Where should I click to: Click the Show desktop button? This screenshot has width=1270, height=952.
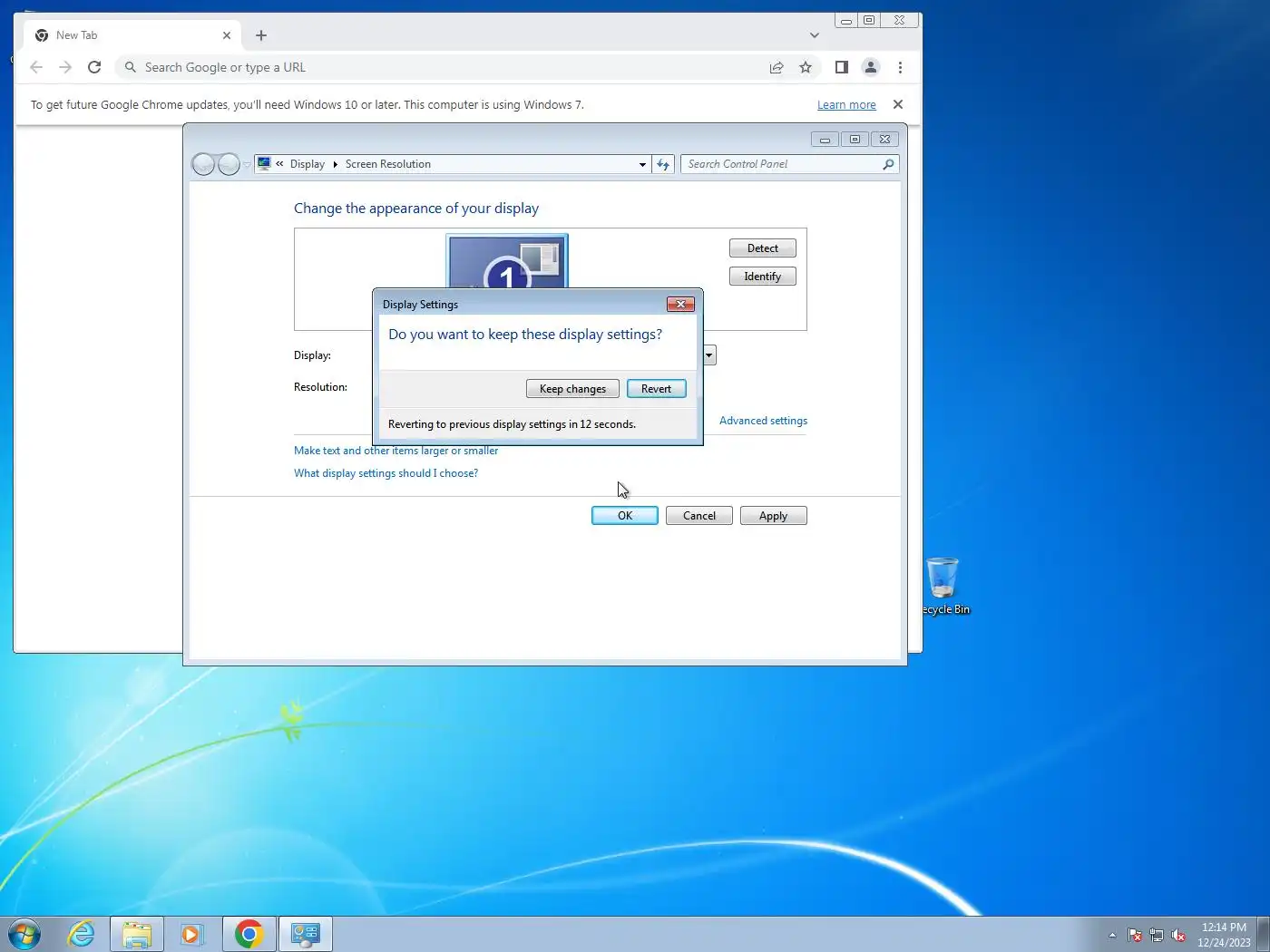[1263, 935]
